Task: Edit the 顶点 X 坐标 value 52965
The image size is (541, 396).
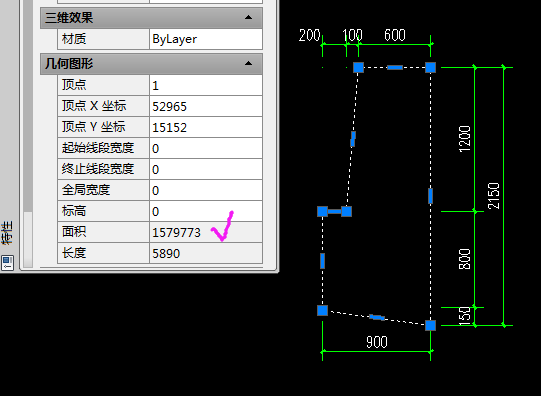Action: pos(206,106)
